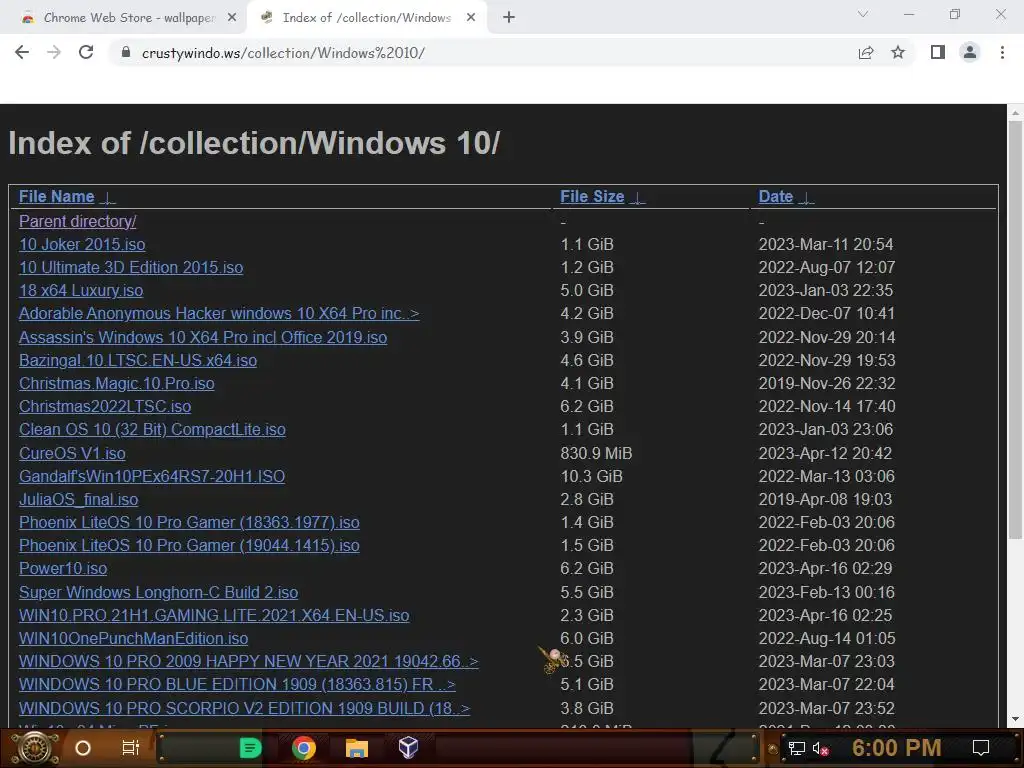Viewport: 1024px width, 768px height.
Task: Close the Chrome Web Store tab
Action: (x=232, y=18)
